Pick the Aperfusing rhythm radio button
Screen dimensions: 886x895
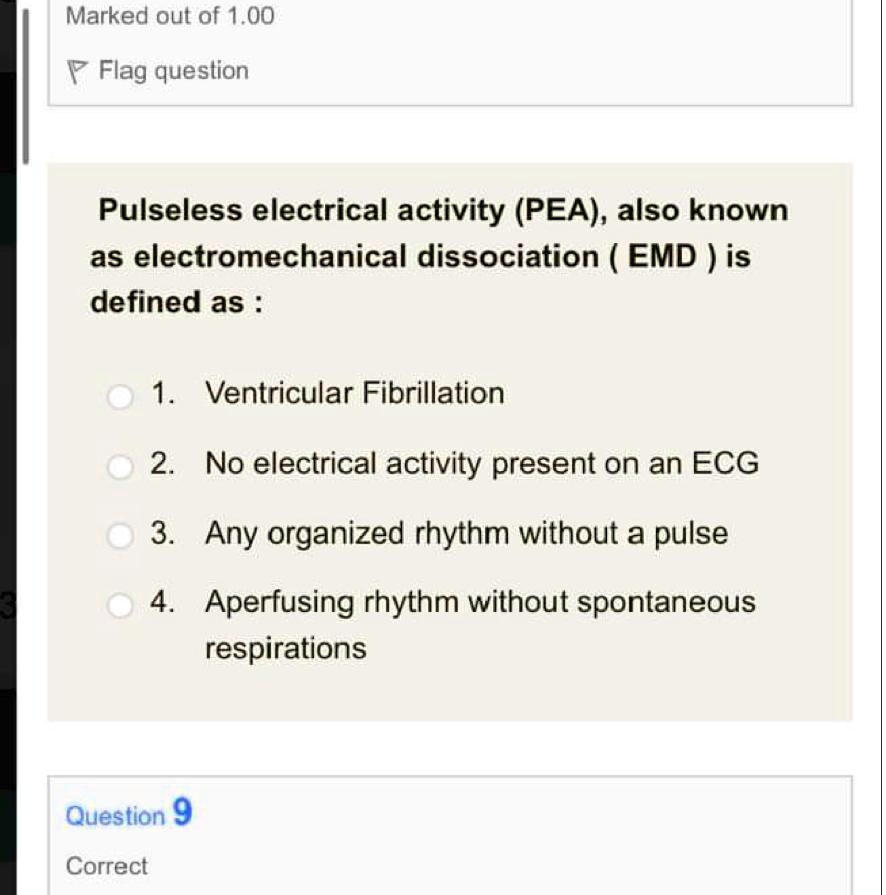120,606
